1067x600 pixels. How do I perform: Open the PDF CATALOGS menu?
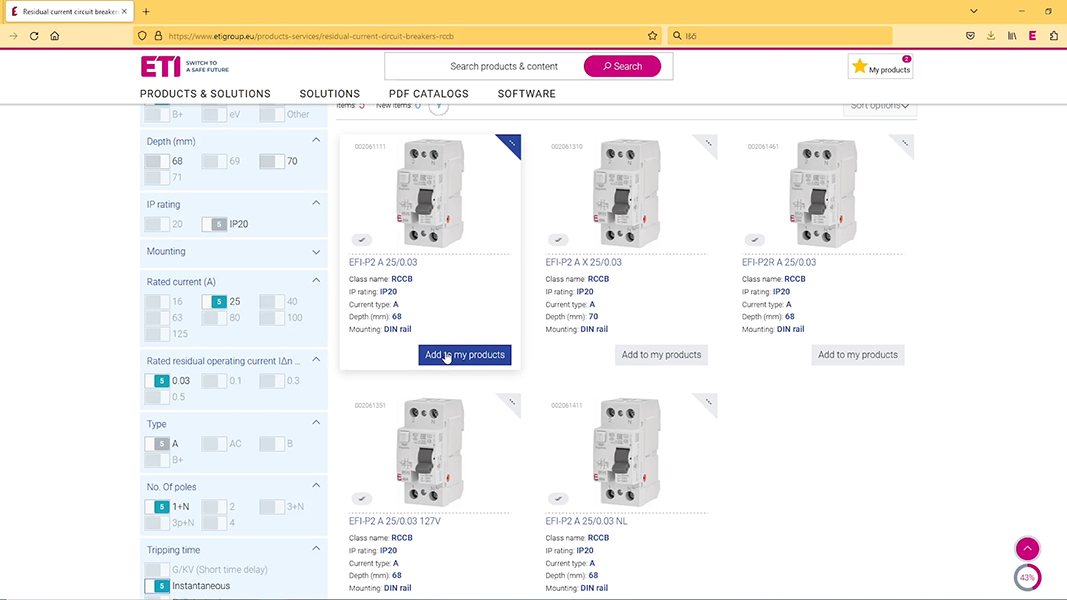tap(428, 94)
